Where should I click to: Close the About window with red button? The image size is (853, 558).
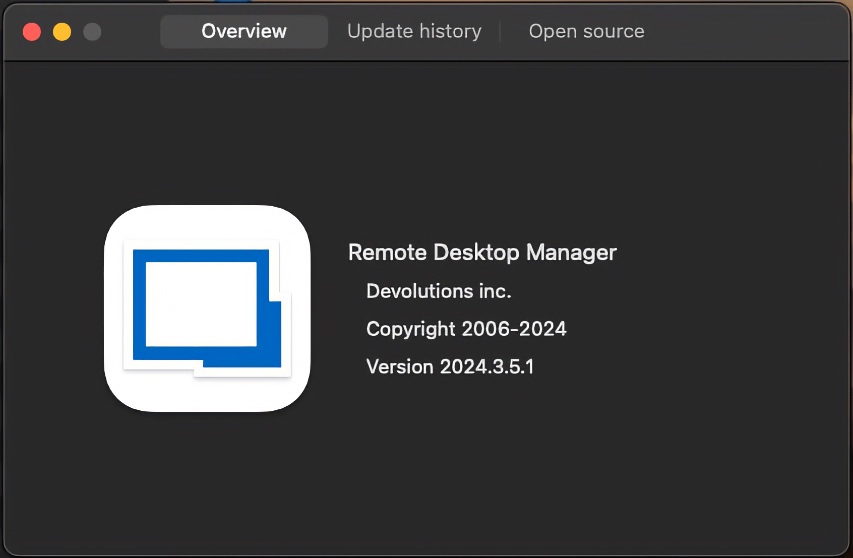[32, 32]
